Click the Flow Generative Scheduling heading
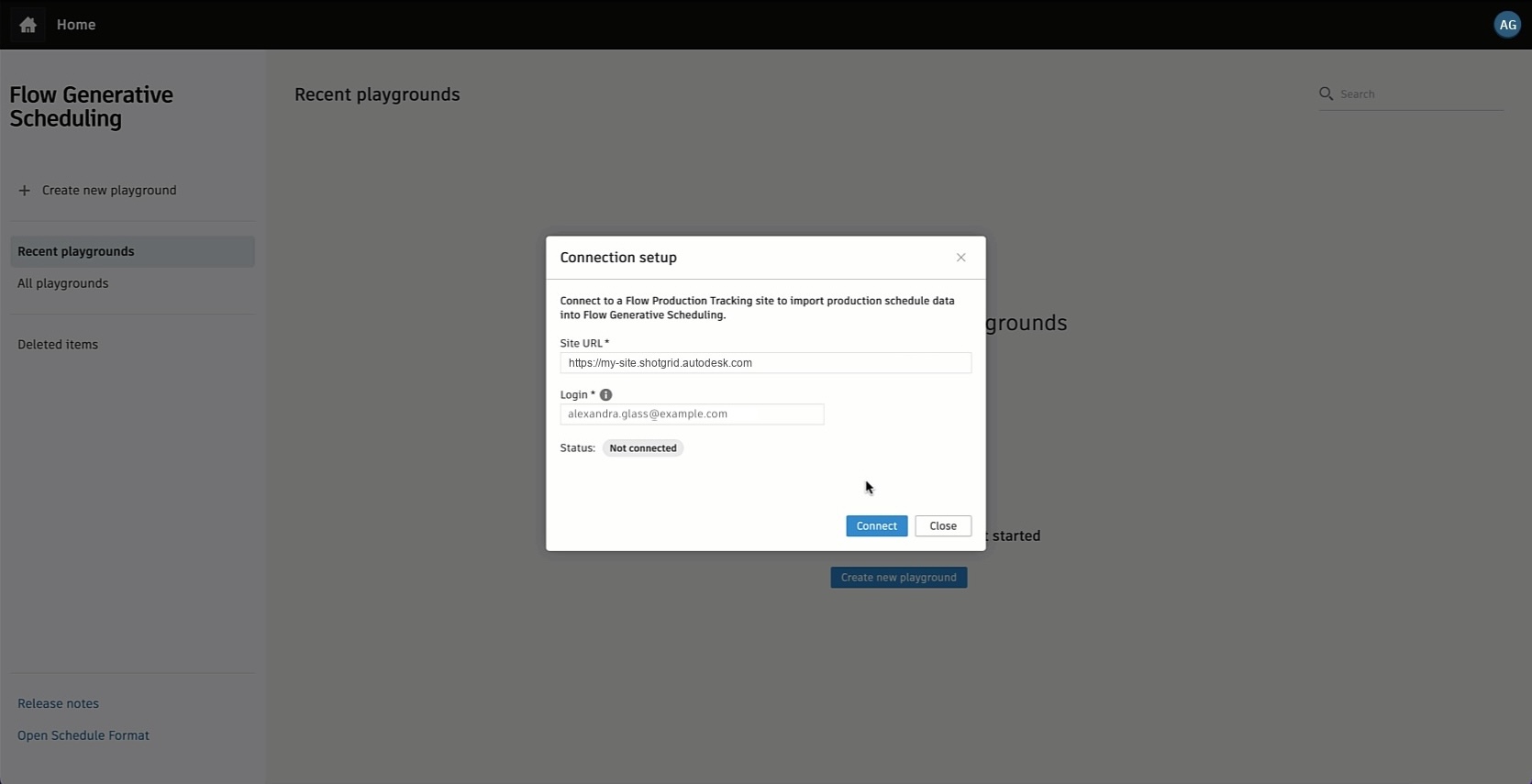The width and height of the screenshot is (1532, 784). point(91,106)
